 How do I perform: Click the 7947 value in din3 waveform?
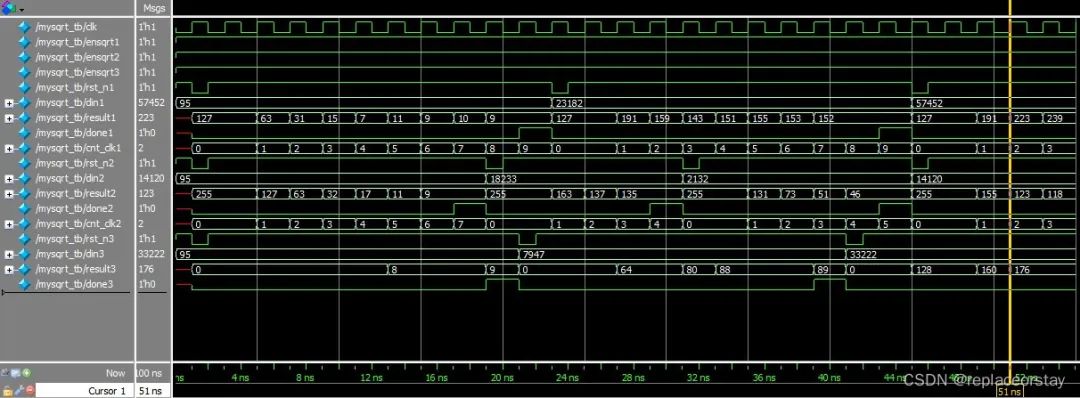click(534, 255)
